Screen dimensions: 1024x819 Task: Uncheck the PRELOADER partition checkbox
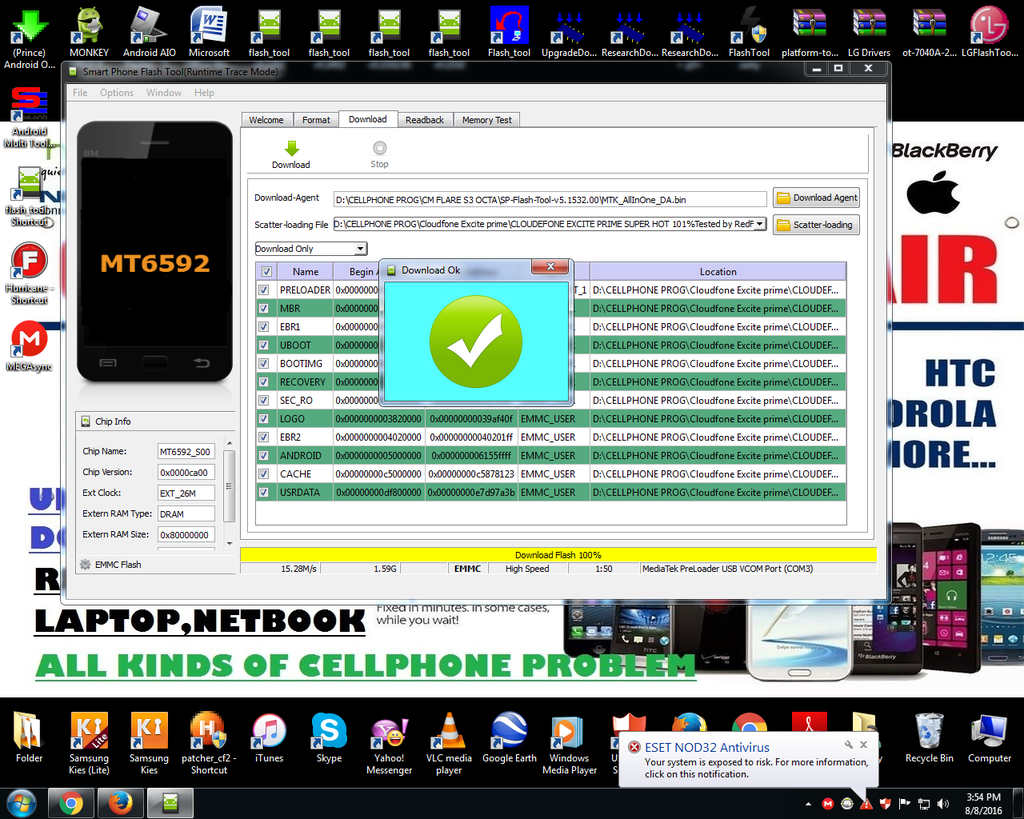click(x=264, y=290)
